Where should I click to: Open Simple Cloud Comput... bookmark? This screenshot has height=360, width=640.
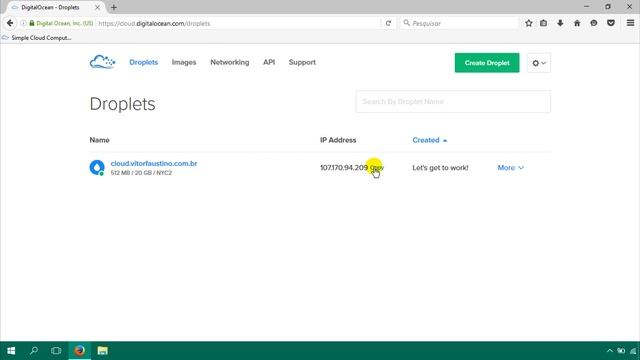(36, 38)
